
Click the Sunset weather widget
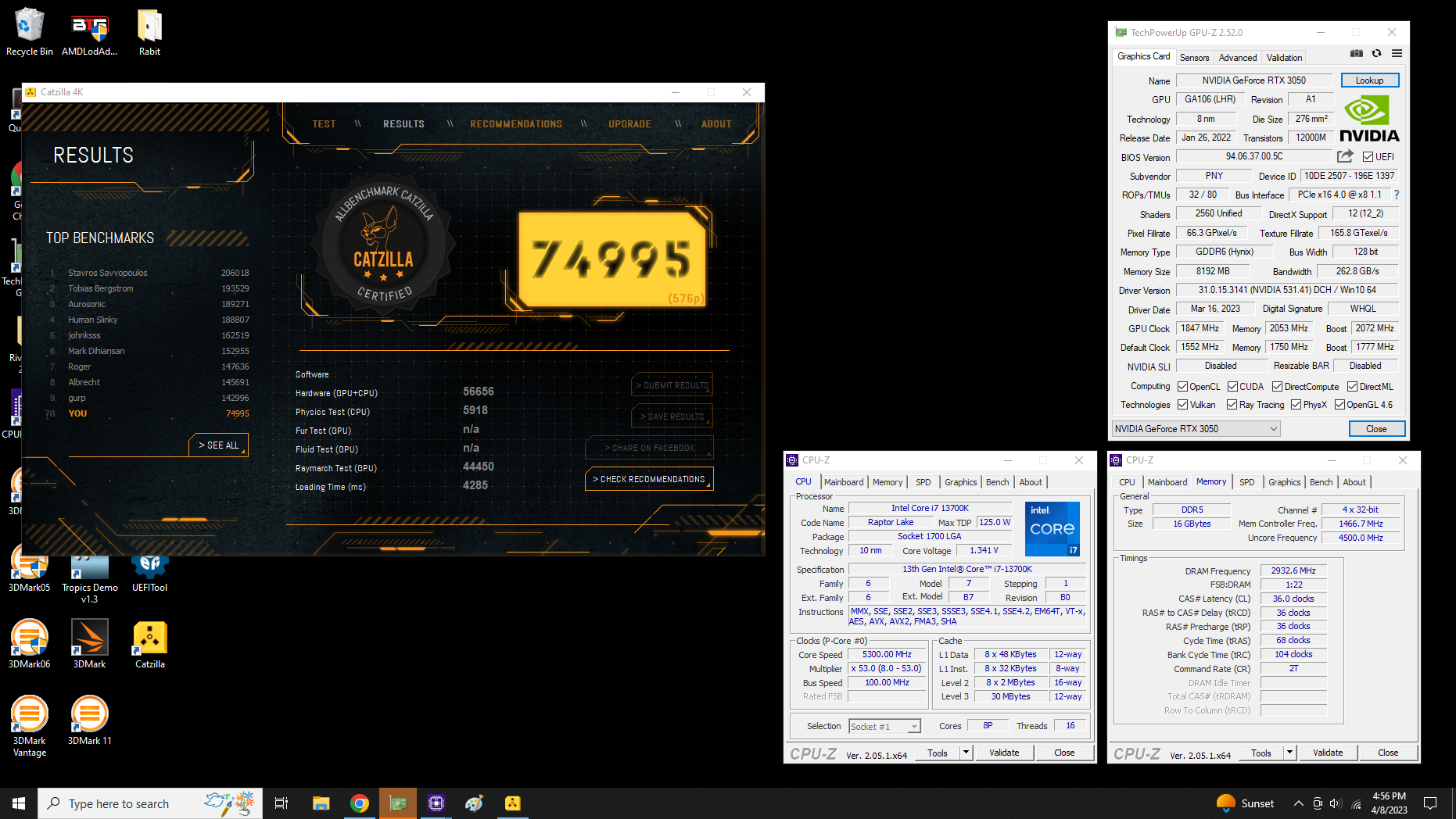(x=1245, y=803)
